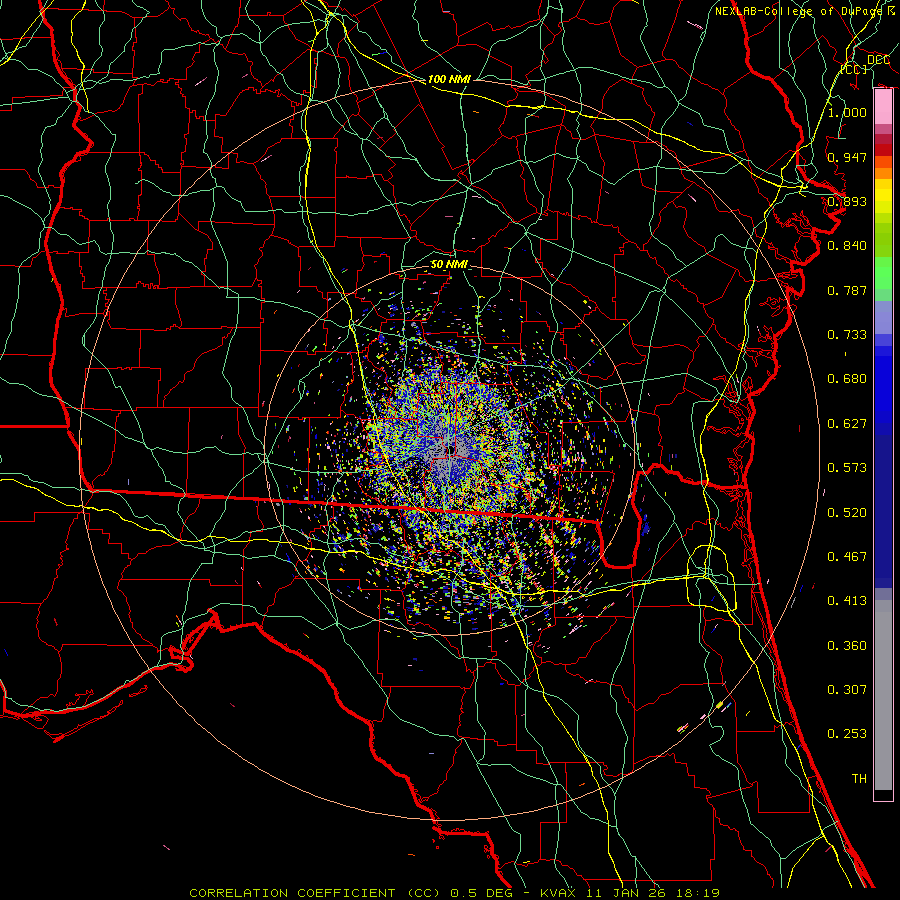
Task: Click the DEC label above color scale
Action: point(878,59)
